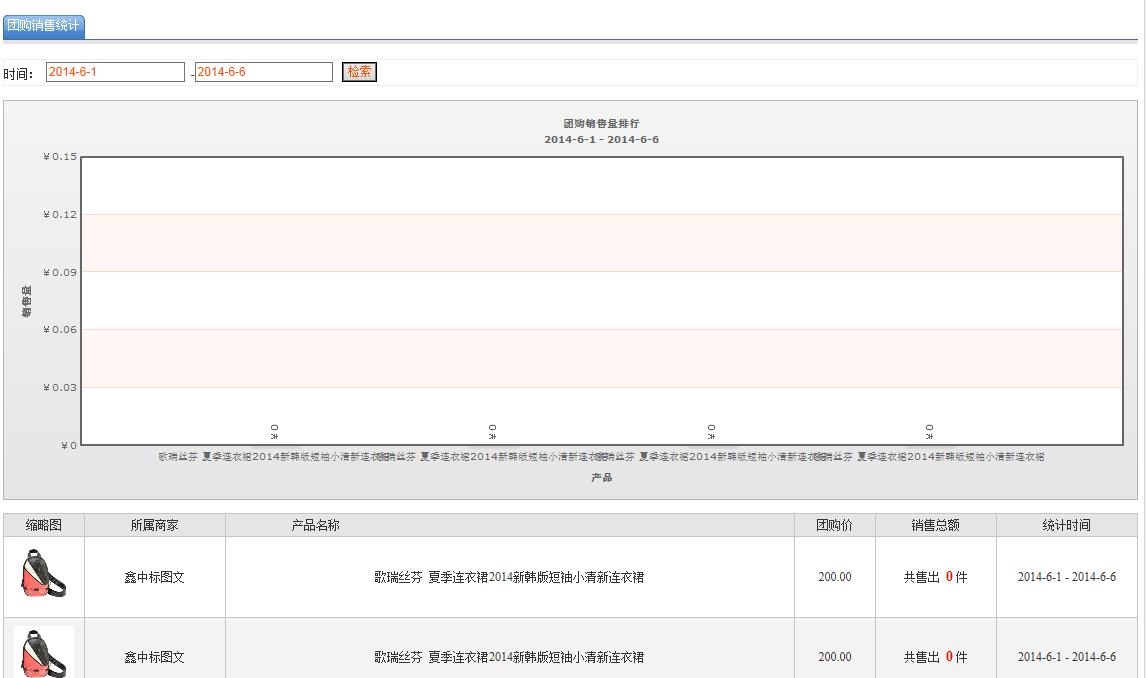The image size is (1148, 678).
Task: Select the 团购价 column header
Action: click(x=835, y=525)
